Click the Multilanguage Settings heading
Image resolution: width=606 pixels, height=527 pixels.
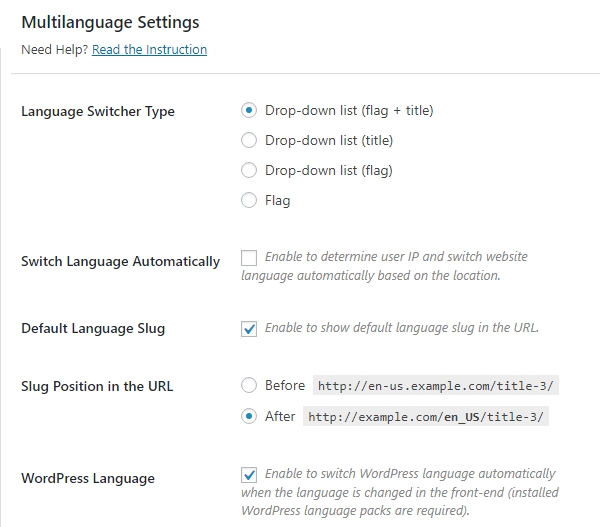coord(111,22)
